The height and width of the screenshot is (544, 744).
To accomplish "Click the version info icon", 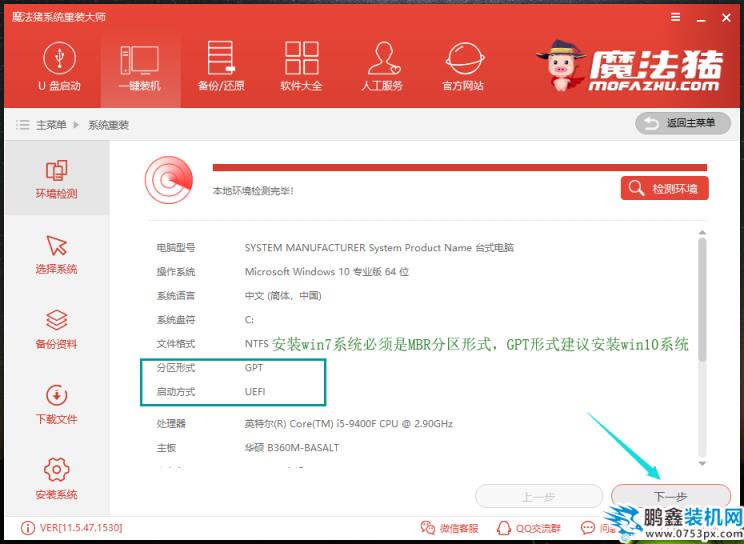I will pos(28,528).
